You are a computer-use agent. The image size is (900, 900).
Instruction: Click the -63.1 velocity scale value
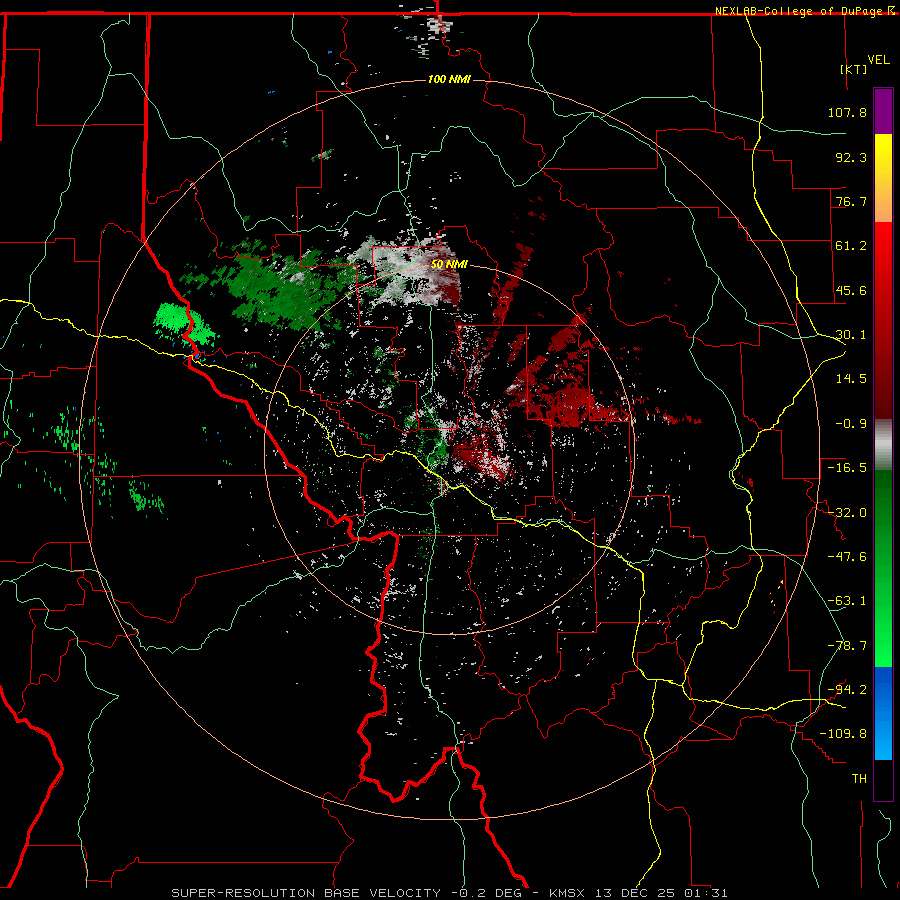point(847,601)
